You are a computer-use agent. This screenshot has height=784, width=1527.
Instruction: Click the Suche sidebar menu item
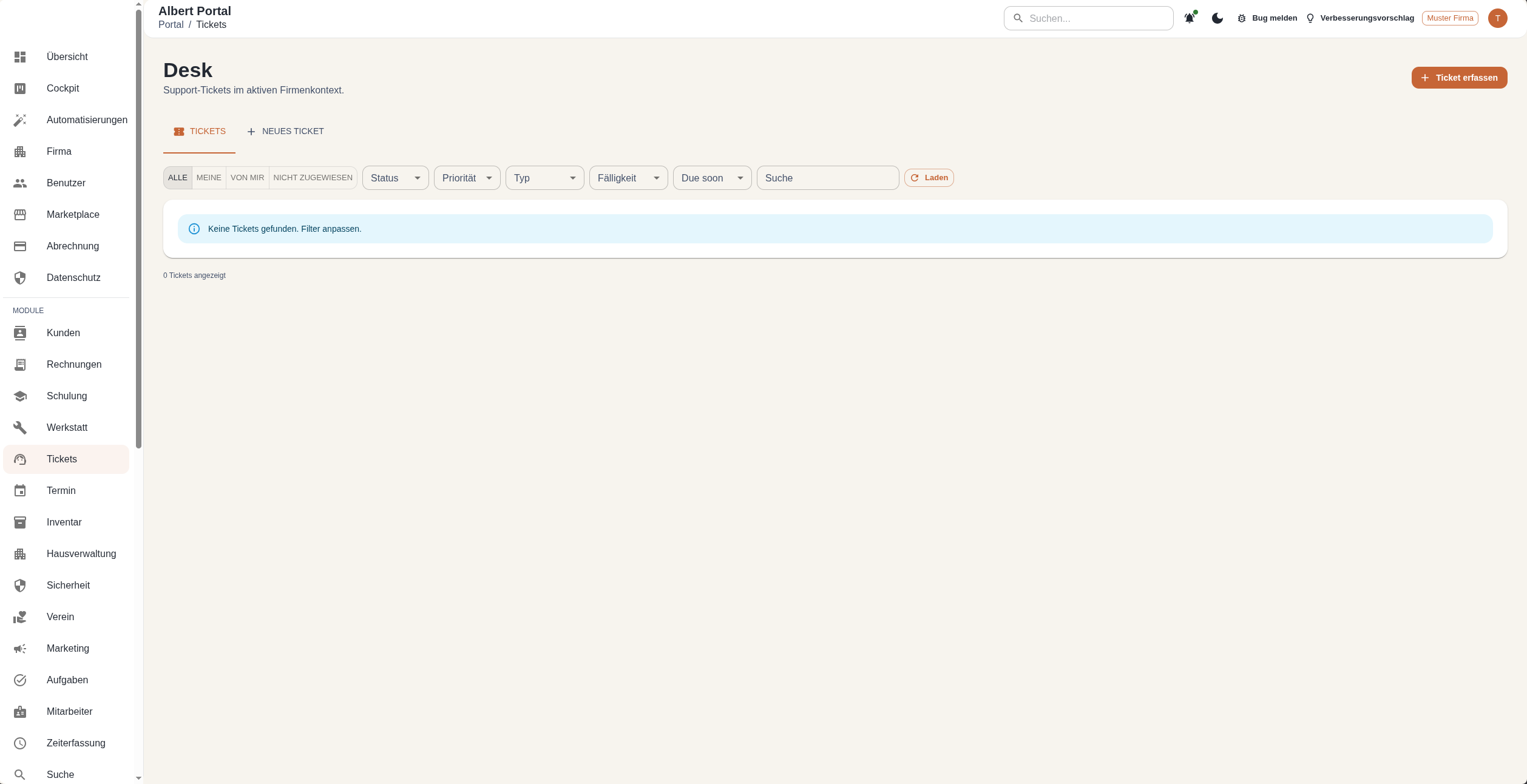click(66, 775)
